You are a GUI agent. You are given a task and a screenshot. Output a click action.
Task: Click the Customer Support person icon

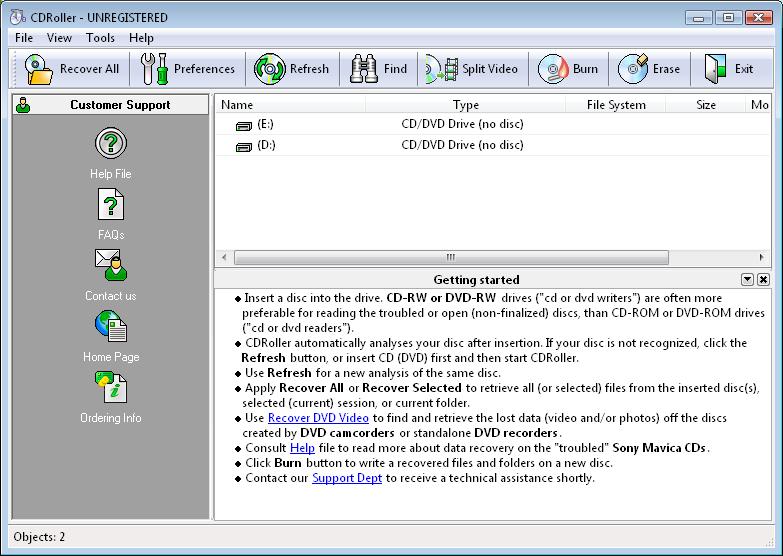click(23, 105)
